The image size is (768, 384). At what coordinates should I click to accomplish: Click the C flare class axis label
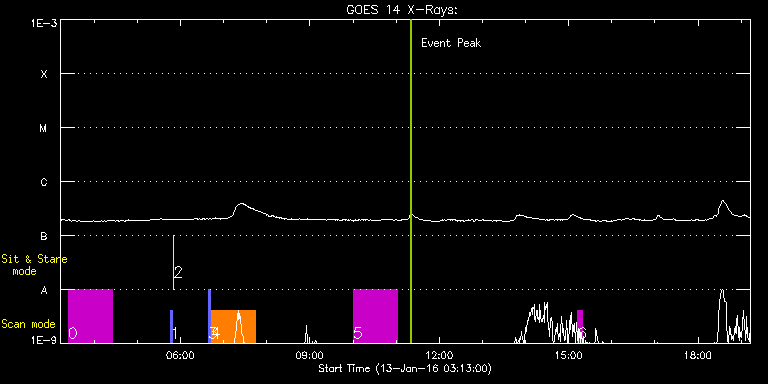44,183
